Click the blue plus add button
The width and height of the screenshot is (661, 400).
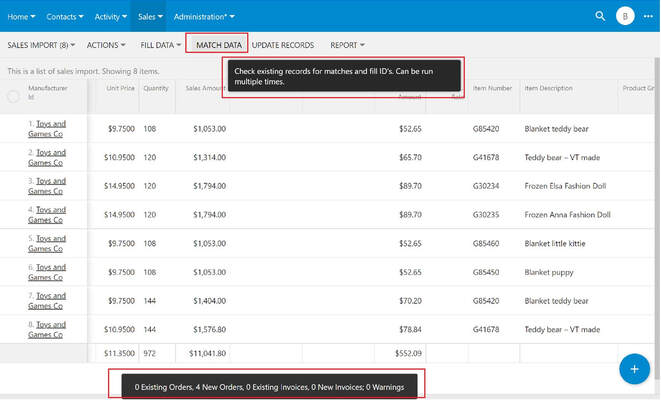point(634,369)
